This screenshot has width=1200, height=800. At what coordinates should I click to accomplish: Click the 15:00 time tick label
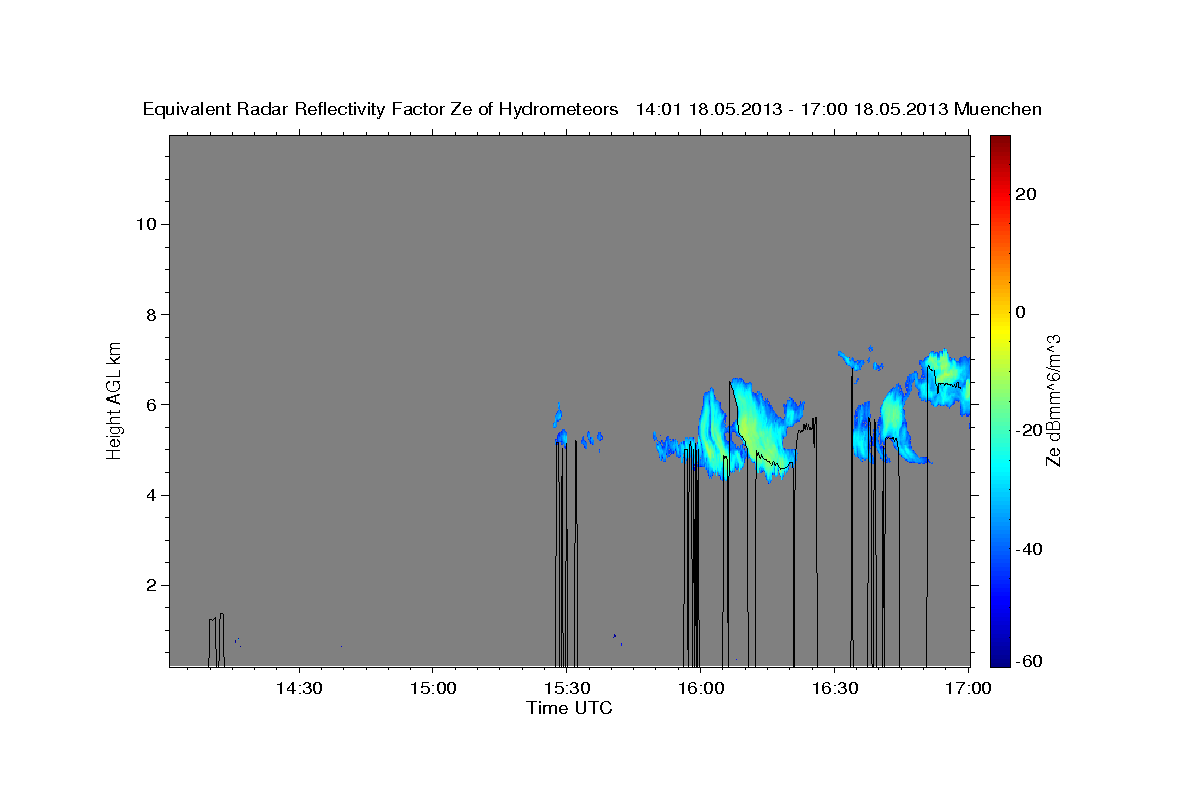pos(432,689)
